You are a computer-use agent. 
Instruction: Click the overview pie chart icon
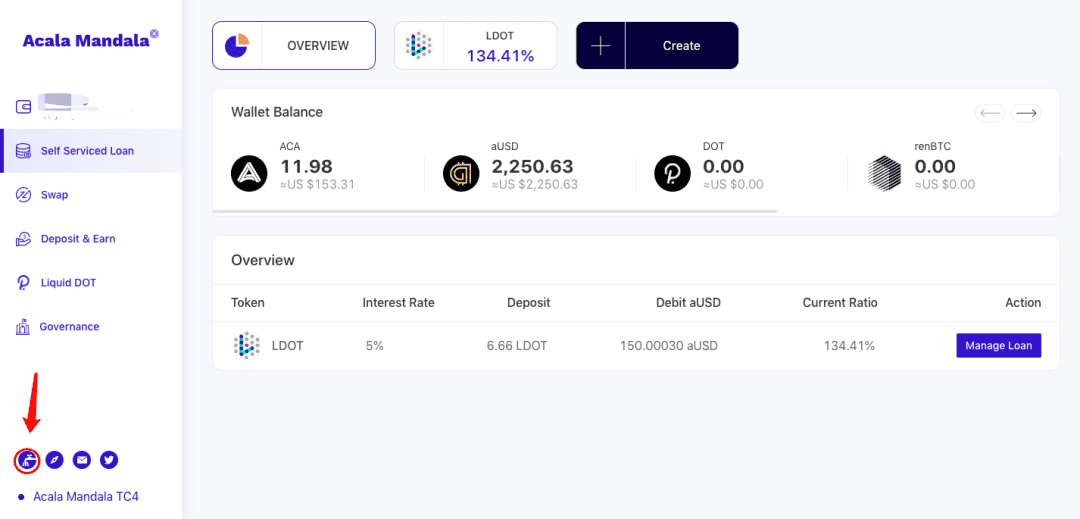point(237,45)
